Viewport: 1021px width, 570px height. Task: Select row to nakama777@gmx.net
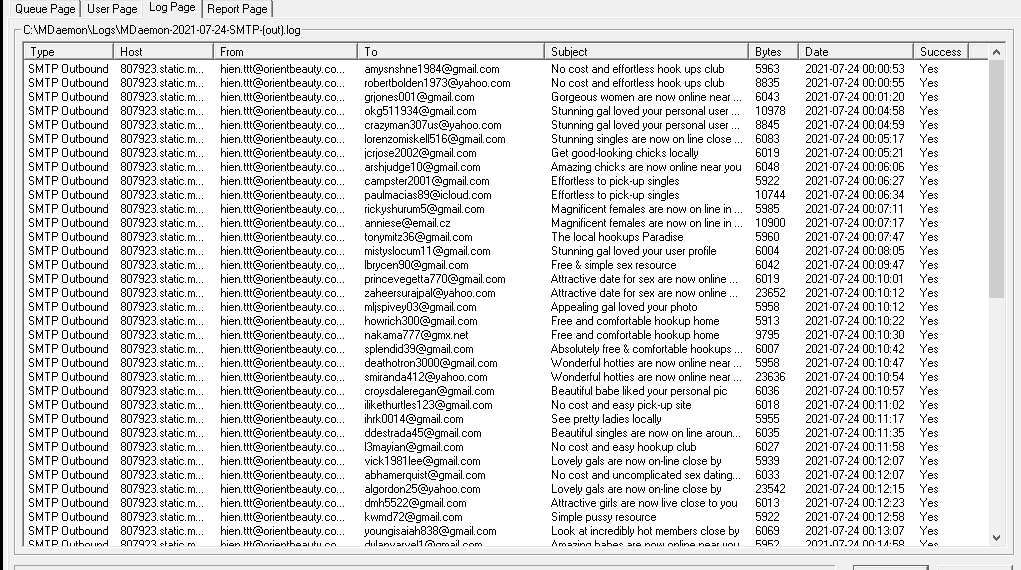(x=506, y=335)
